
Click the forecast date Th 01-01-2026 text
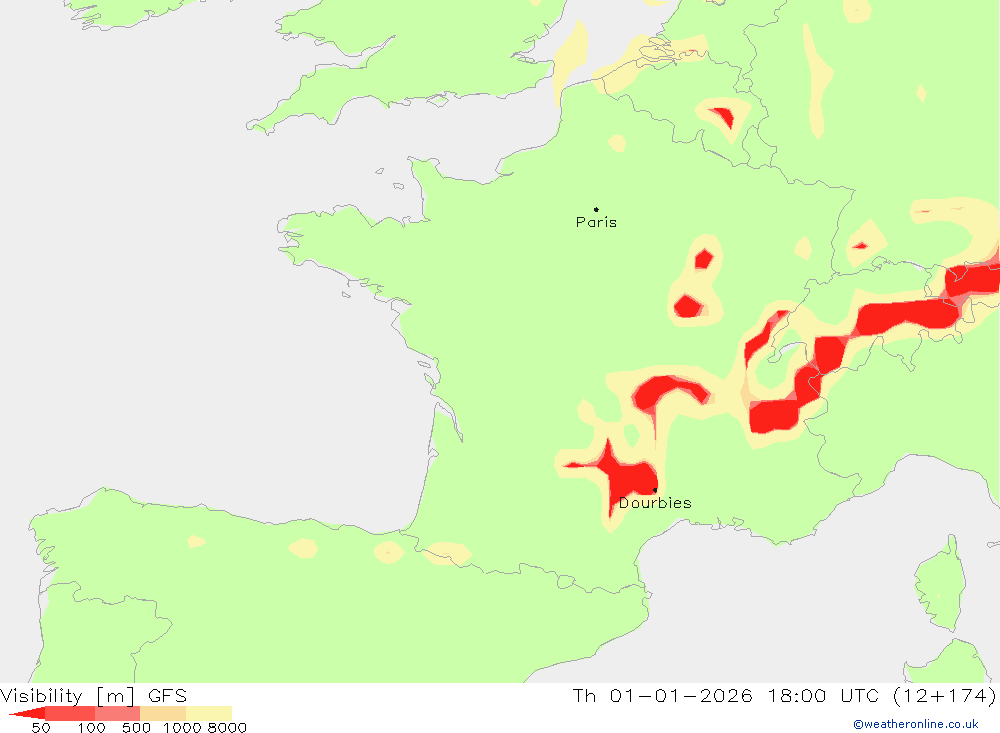click(x=663, y=695)
